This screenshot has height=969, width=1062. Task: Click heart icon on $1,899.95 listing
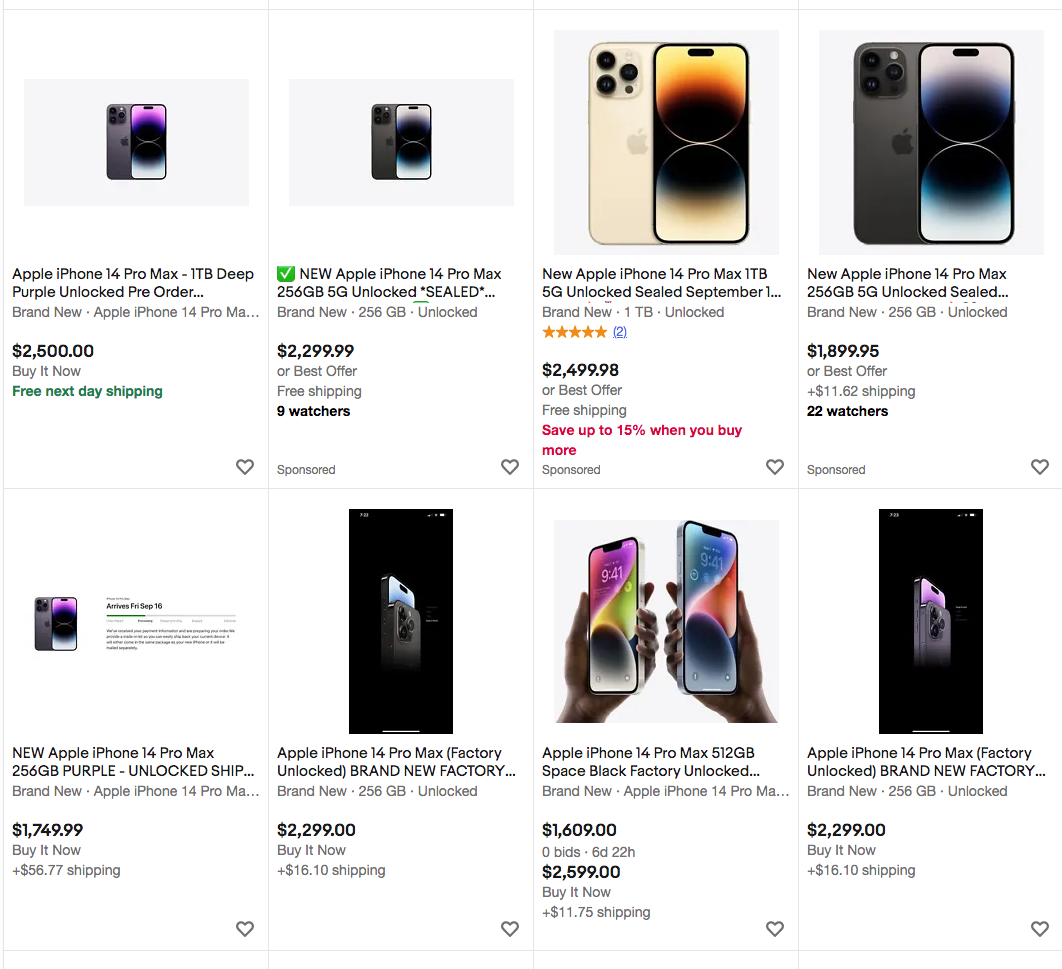coord(1040,467)
